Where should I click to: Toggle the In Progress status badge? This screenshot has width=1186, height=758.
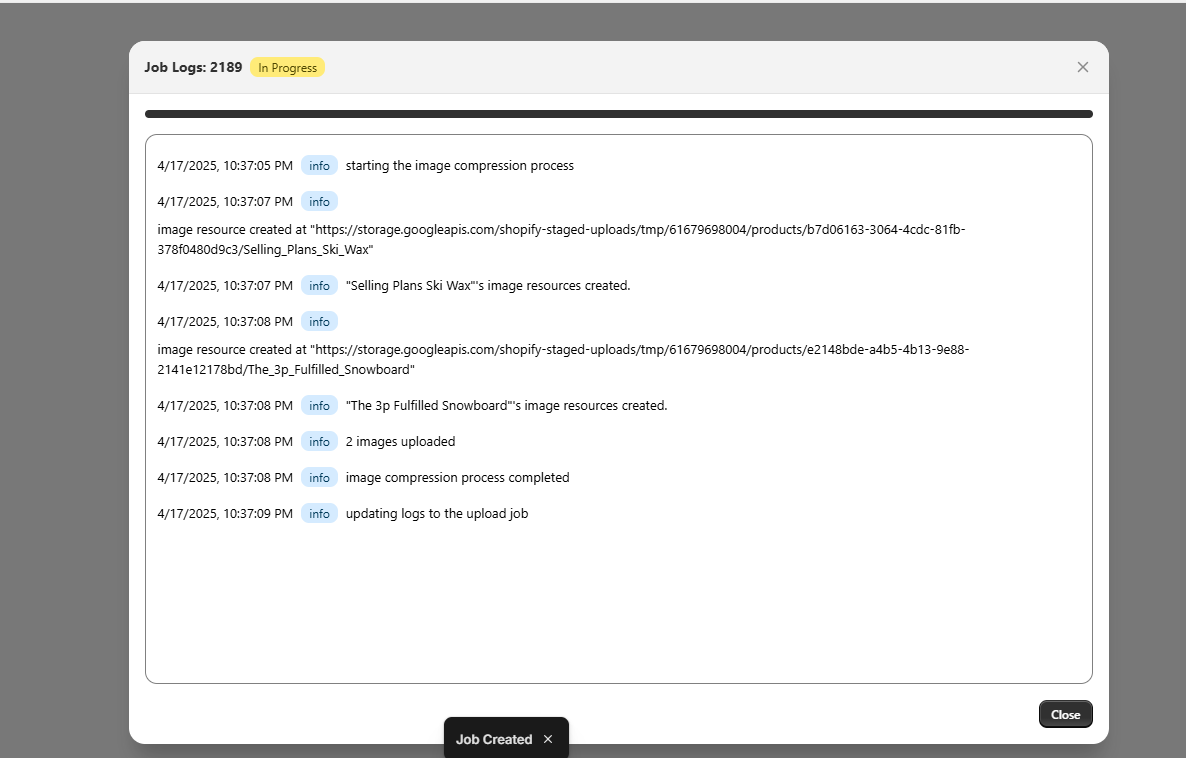point(287,67)
